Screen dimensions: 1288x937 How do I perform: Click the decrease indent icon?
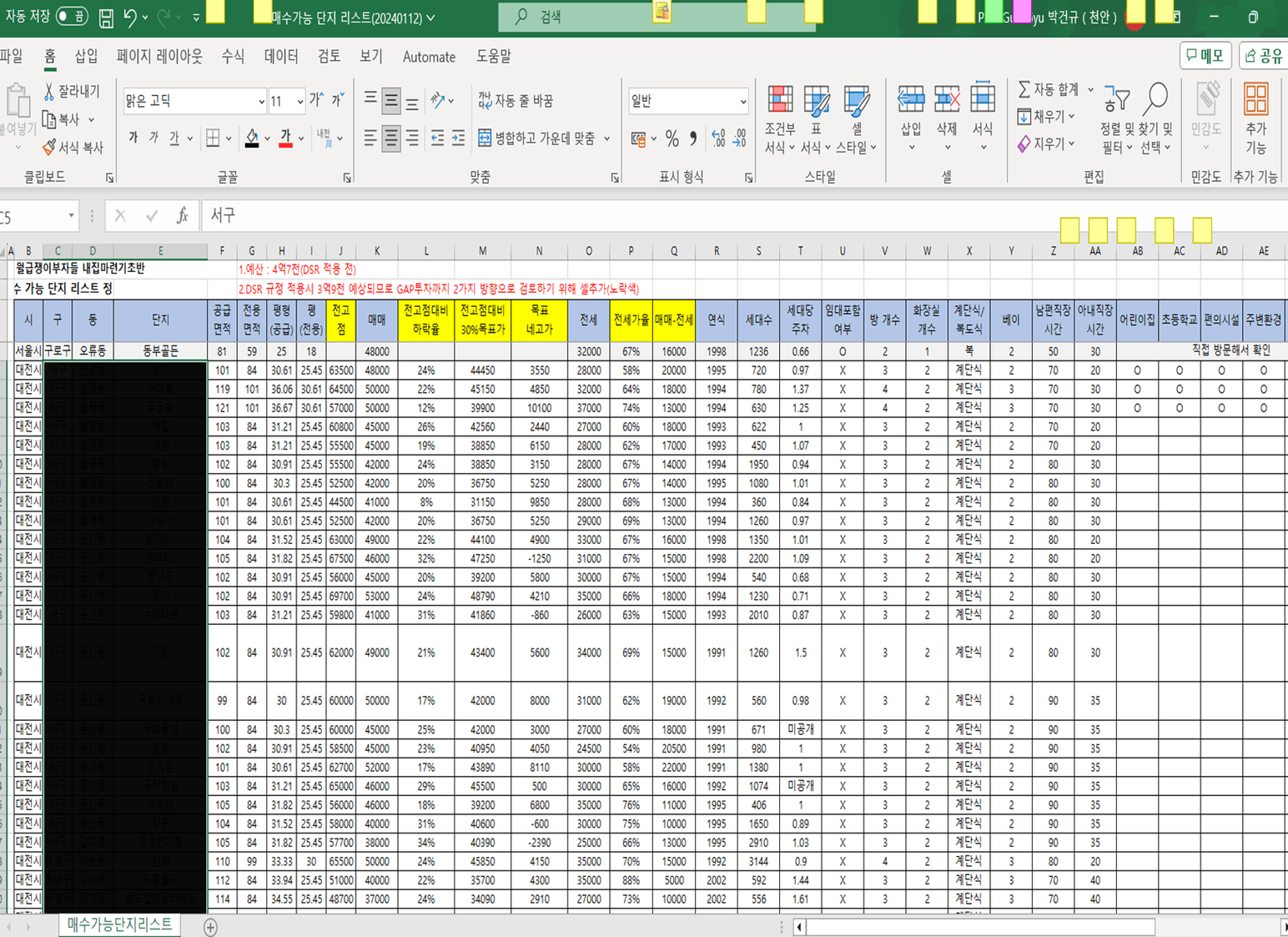tap(437, 139)
